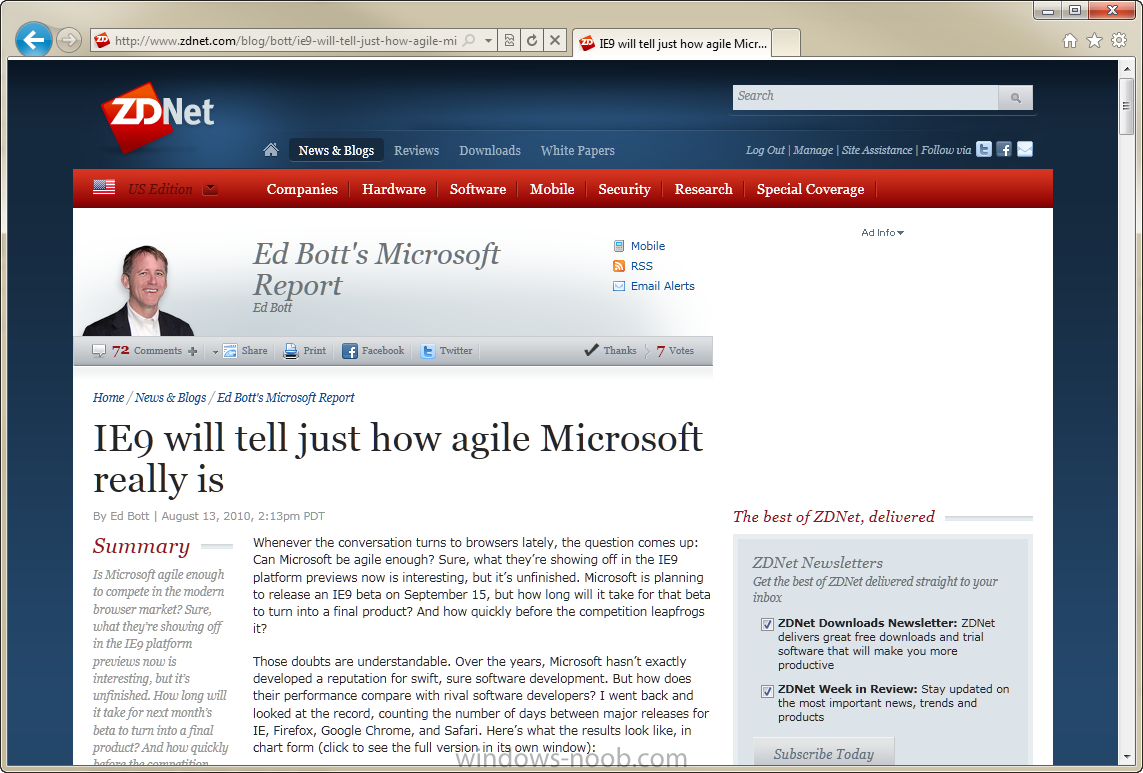Screen dimensions: 1143x773
Task: Click Ed Bott's portrait photo
Action: click(x=139, y=290)
